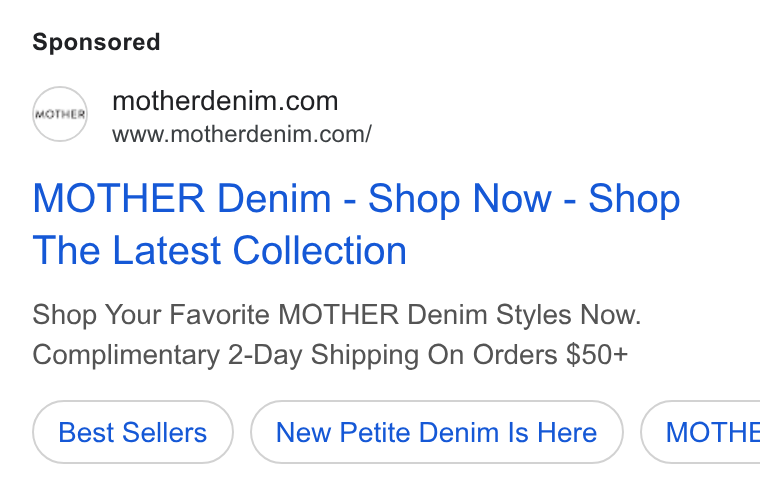Image resolution: width=760 pixels, height=496 pixels.
Task: Click the "The Latest Collection" headline line
Action: pos(220,250)
